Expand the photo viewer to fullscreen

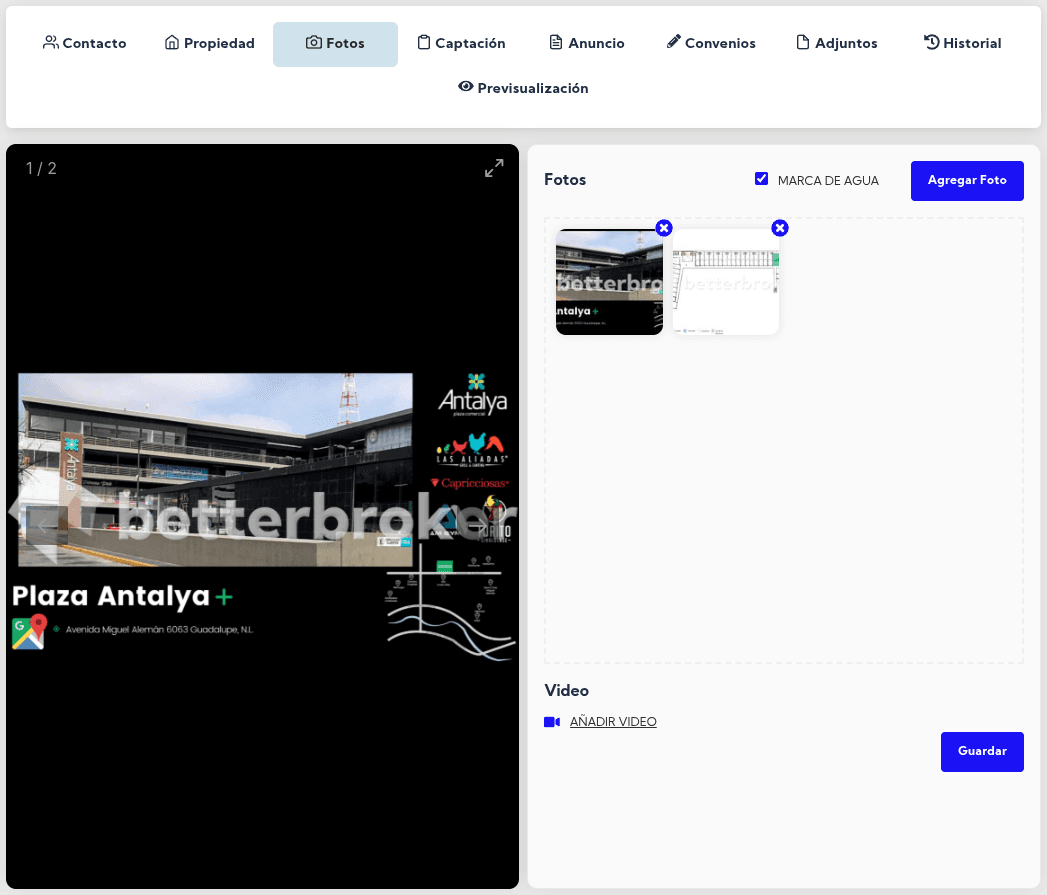click(494, 169)
